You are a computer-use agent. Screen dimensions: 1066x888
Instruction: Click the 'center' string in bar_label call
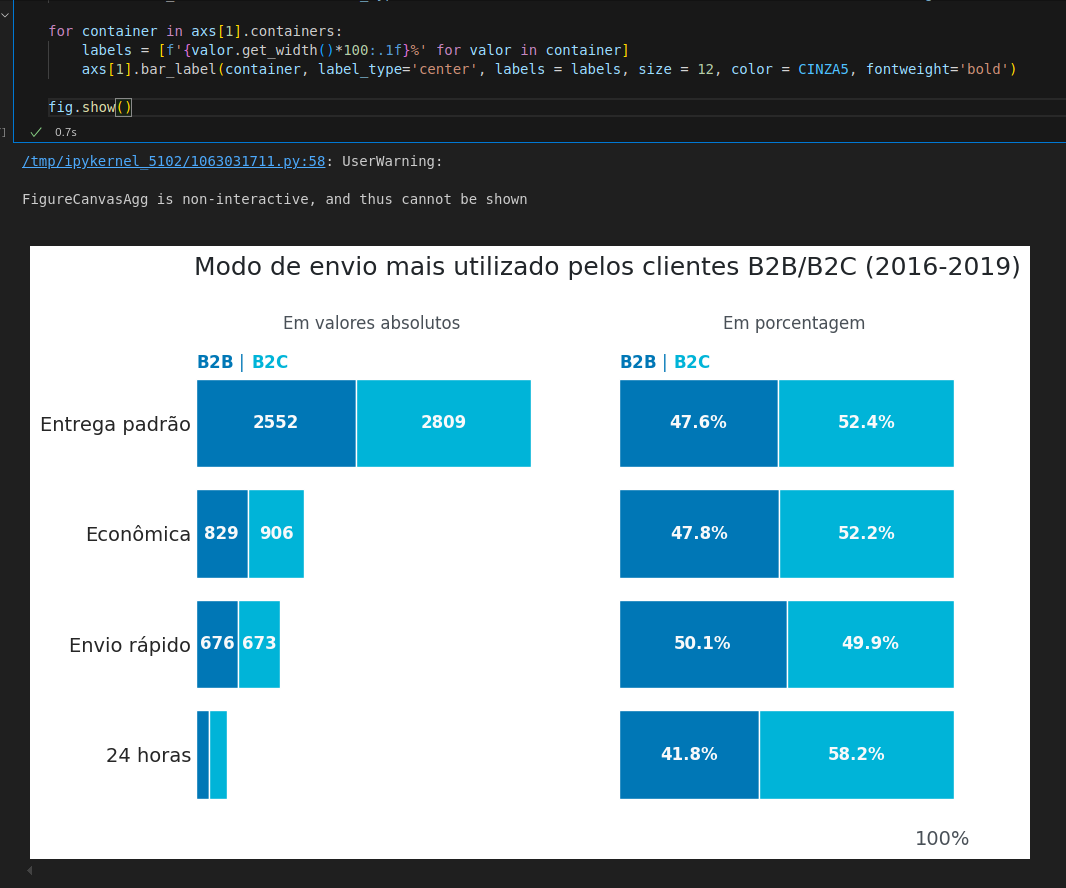coord(444,69)
